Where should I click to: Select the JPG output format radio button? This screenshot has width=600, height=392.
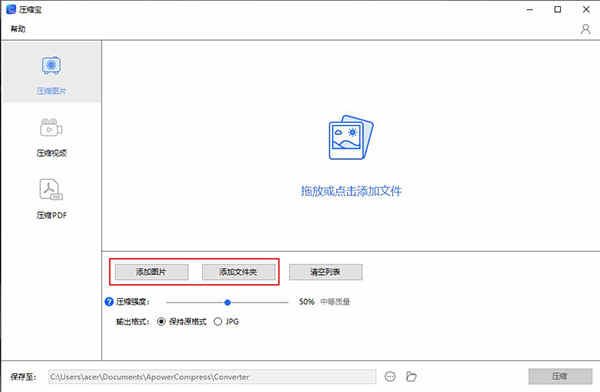point(218,322)
